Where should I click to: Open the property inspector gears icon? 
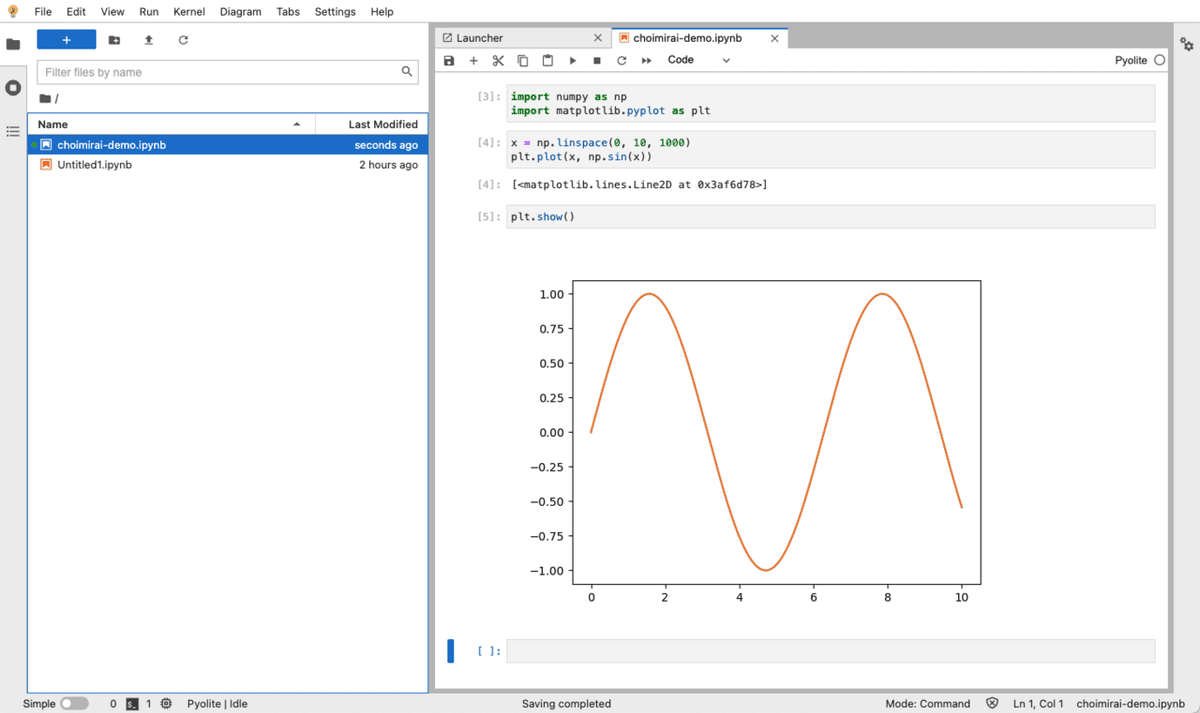1186,45
